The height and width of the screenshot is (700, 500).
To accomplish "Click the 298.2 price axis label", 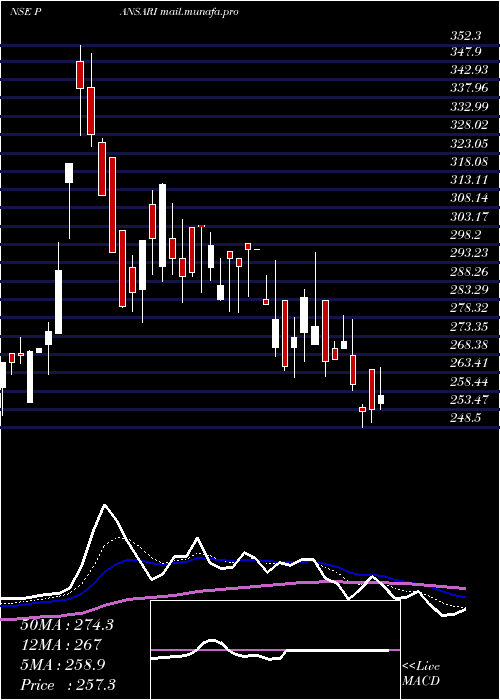I will pos(466,235).
